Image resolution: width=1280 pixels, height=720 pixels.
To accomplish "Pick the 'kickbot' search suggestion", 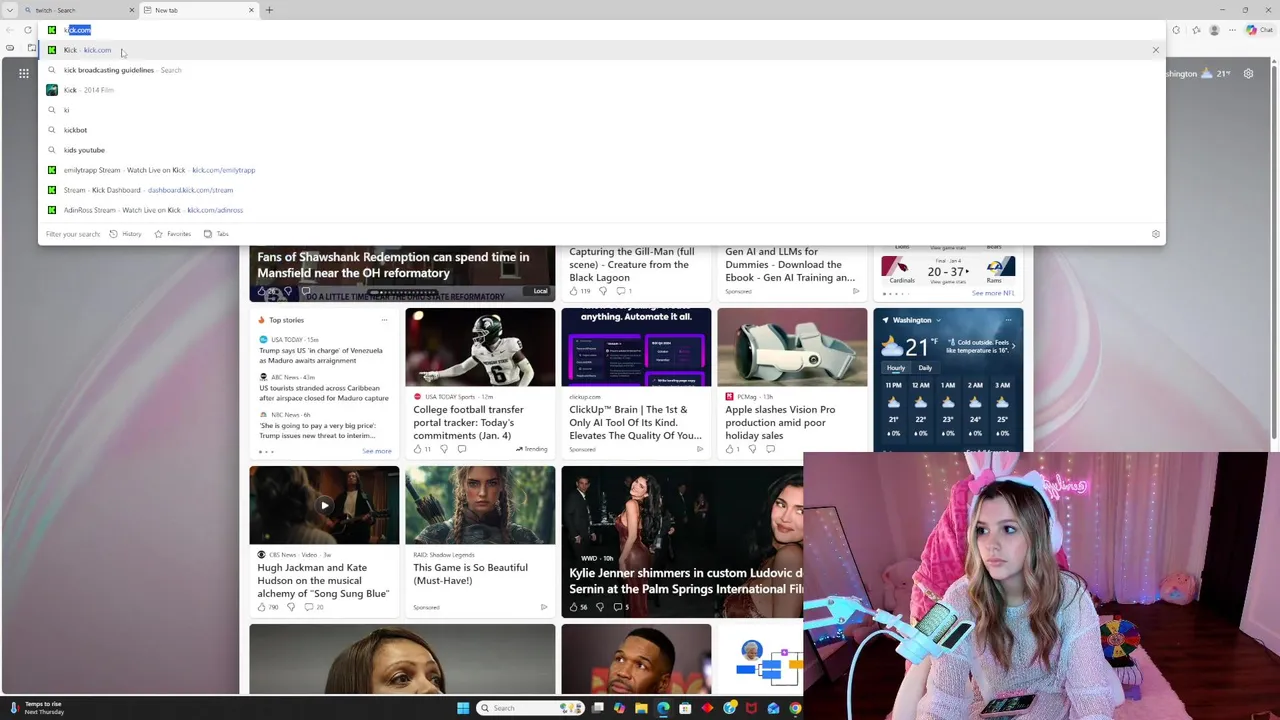I will (x=600, y=130).
